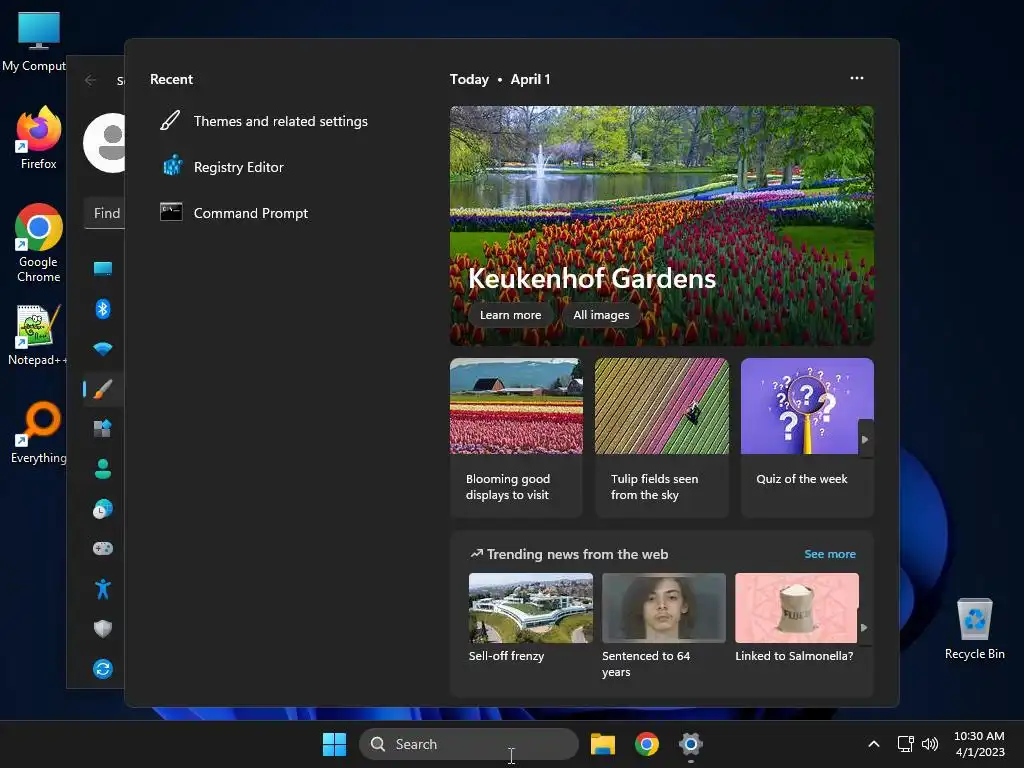Show next cards via arrow beside Quiz of the week
The height and width of the screenshot is (768, 1024).
pyautogui.click(x=865, y=440)
